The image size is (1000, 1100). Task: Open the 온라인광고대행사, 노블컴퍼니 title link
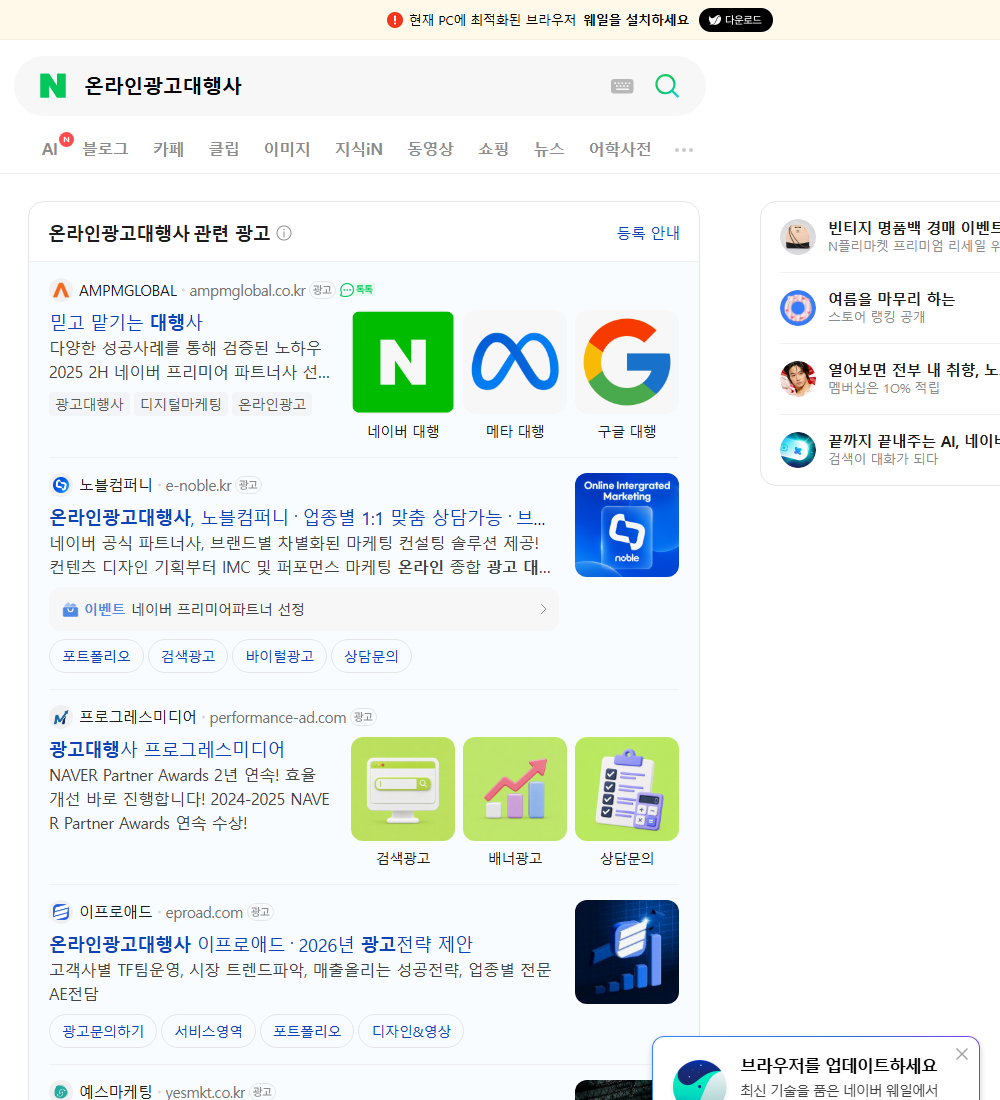coord(297,518)
